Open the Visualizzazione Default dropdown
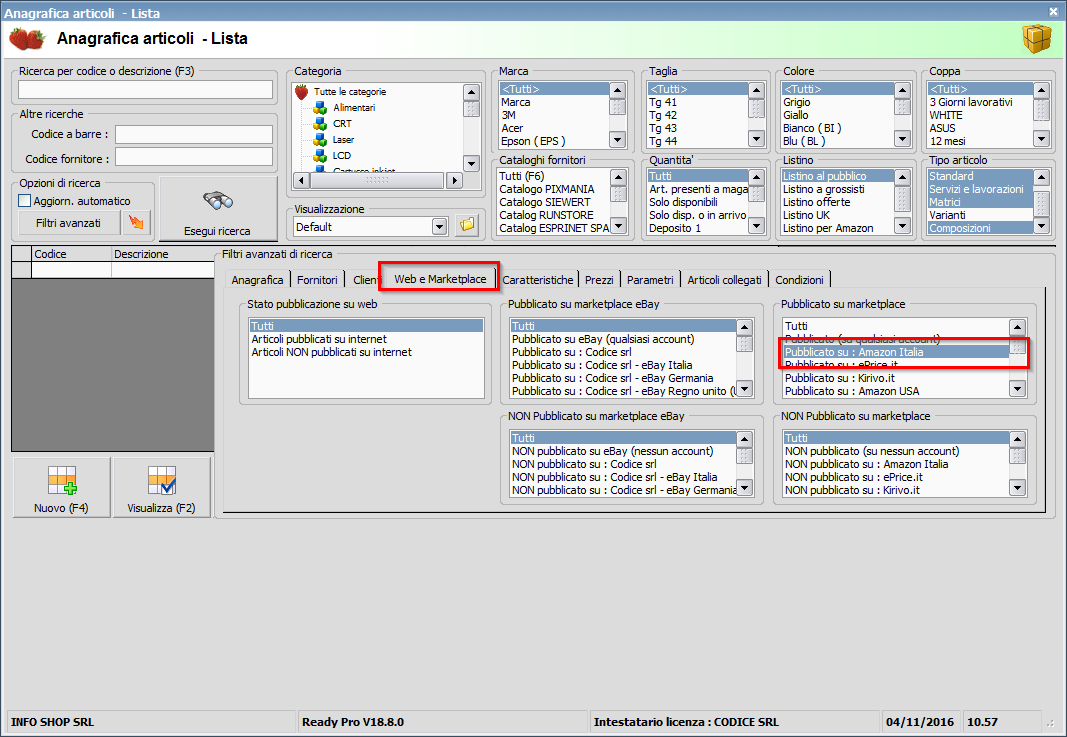This screenshot has height=737, width=1067. (x=440, y=227)
